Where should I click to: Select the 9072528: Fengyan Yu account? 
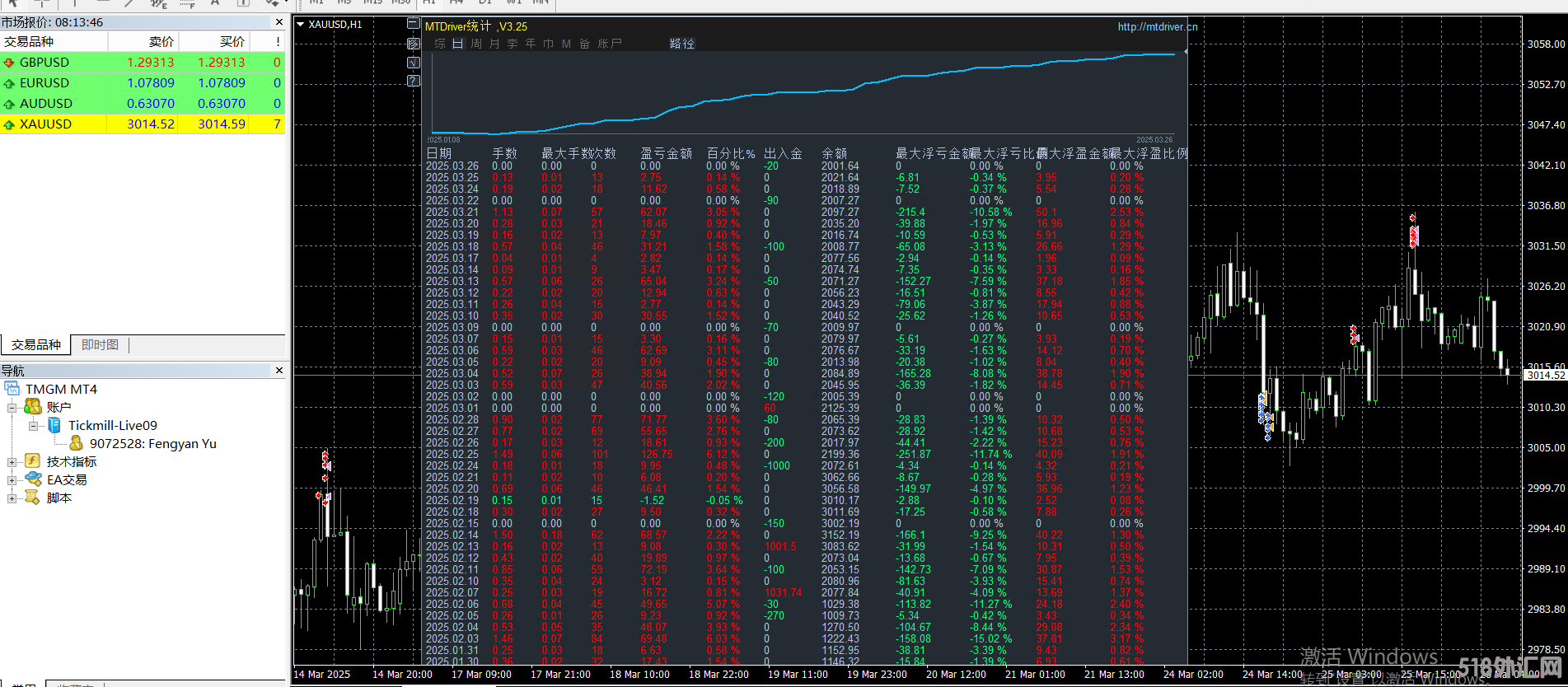pos(153,443)
